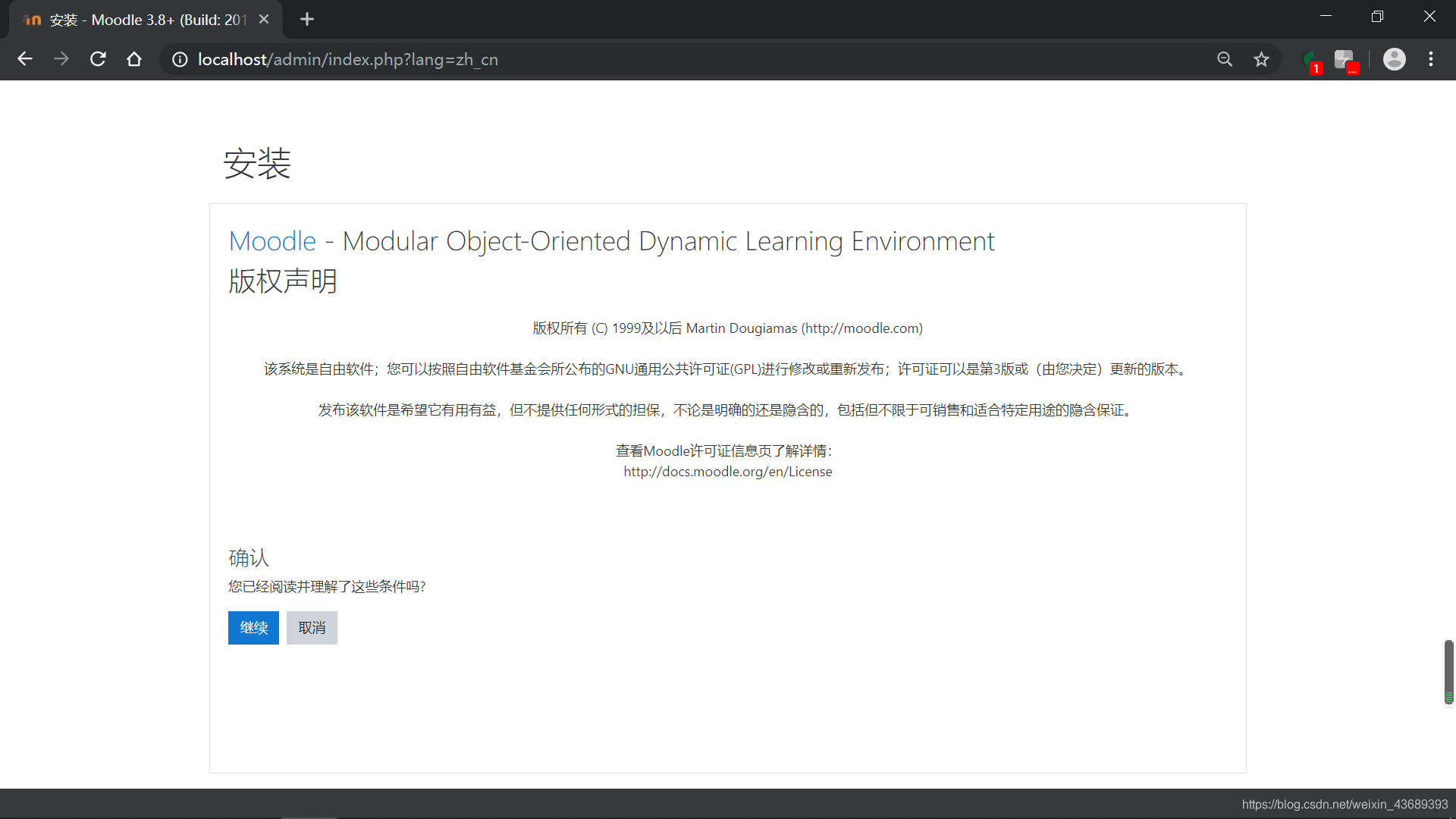Image resolution: width=1456 pixels, height=819 pixels.
Task: Click the 取消 button
Action: [x=312, y=628]
